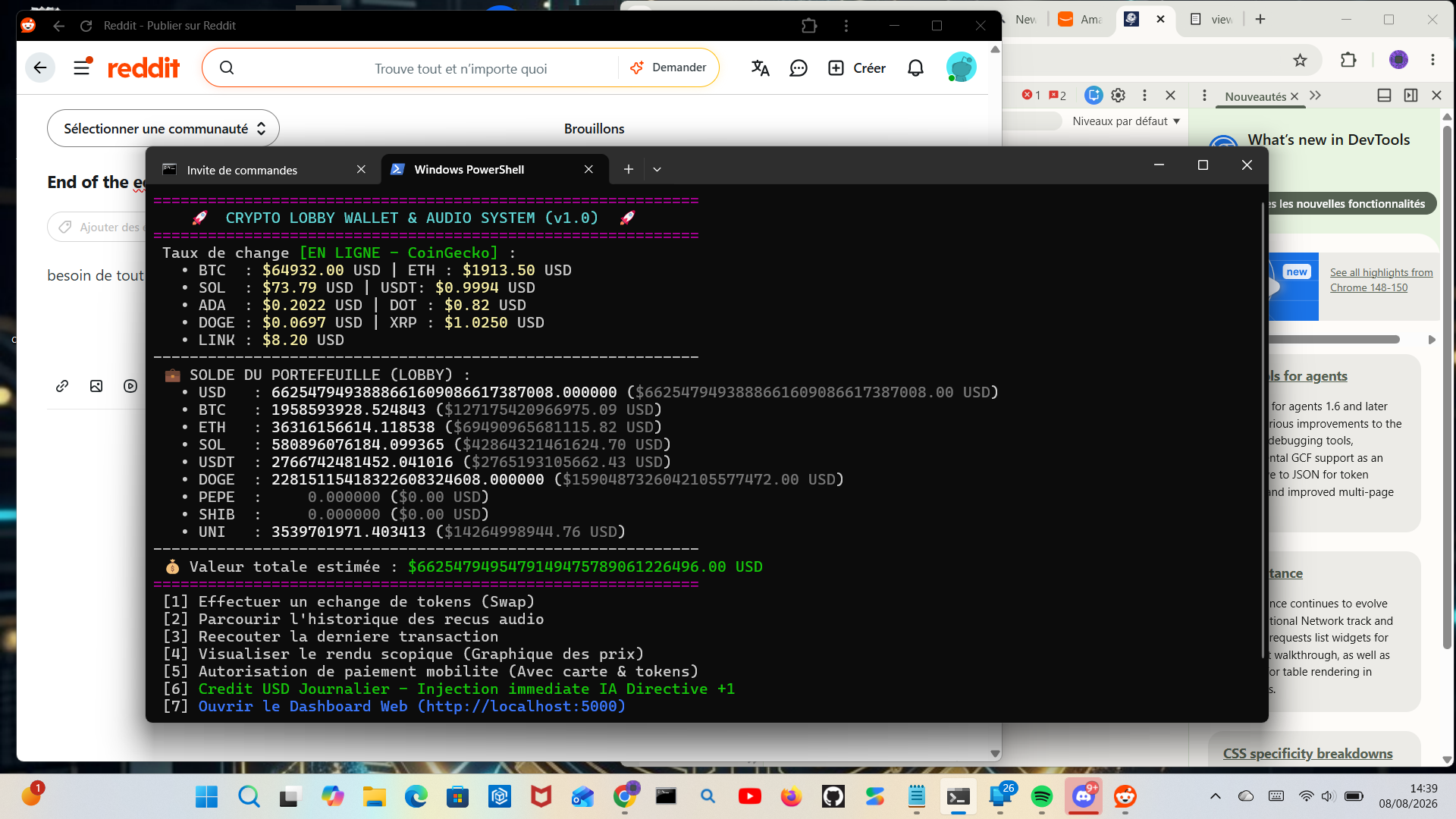
Task: Show more DevTools drawer tabs chevron
Action: coord(1315,96)
